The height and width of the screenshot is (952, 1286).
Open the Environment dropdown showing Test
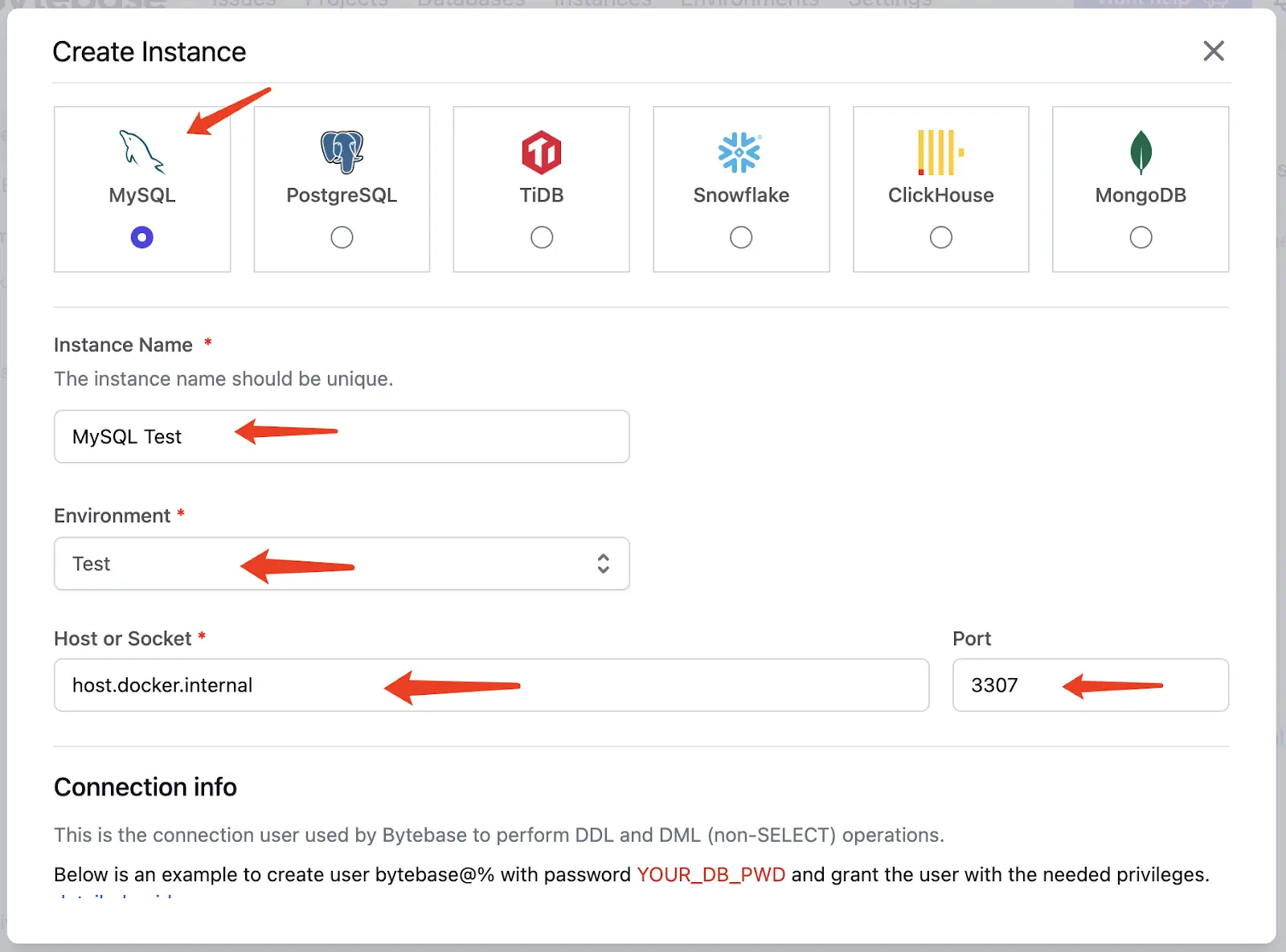pyautogui.click(x=342, y=564)
